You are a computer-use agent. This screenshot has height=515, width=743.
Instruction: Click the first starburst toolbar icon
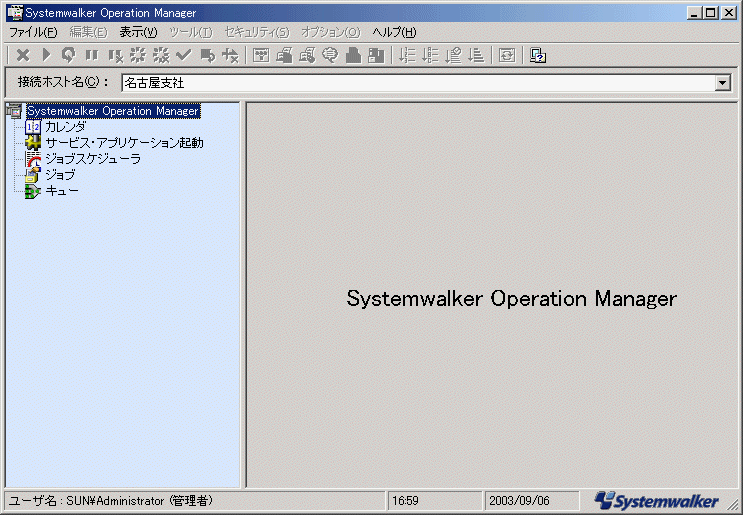138,55
